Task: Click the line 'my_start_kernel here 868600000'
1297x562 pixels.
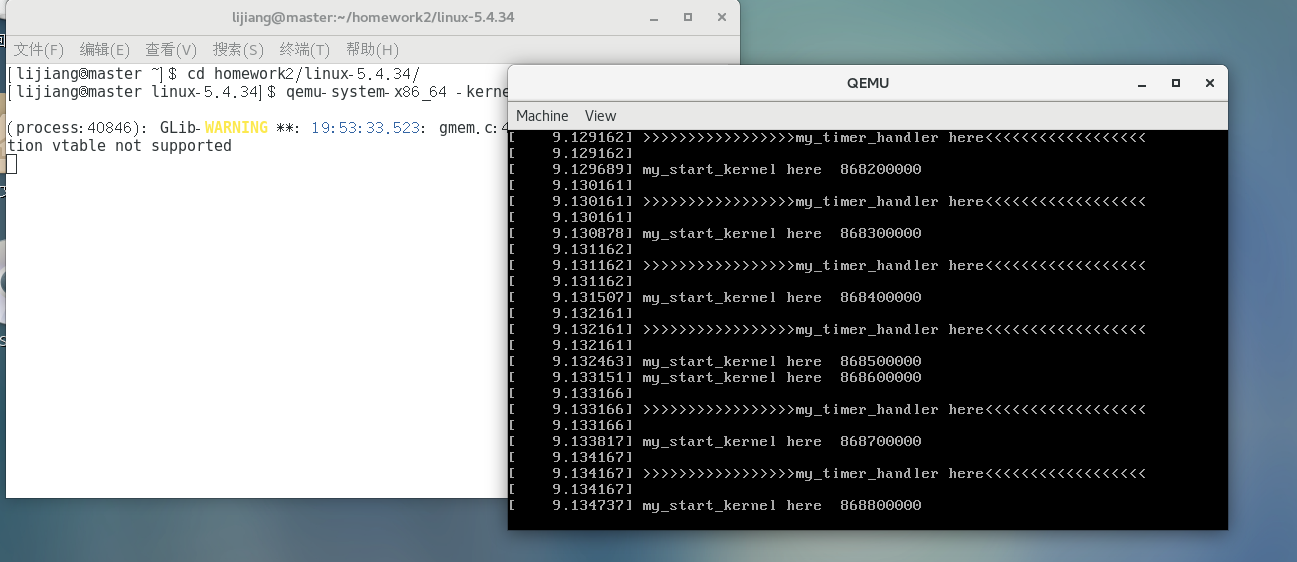Action: click(x=781, y=378)
